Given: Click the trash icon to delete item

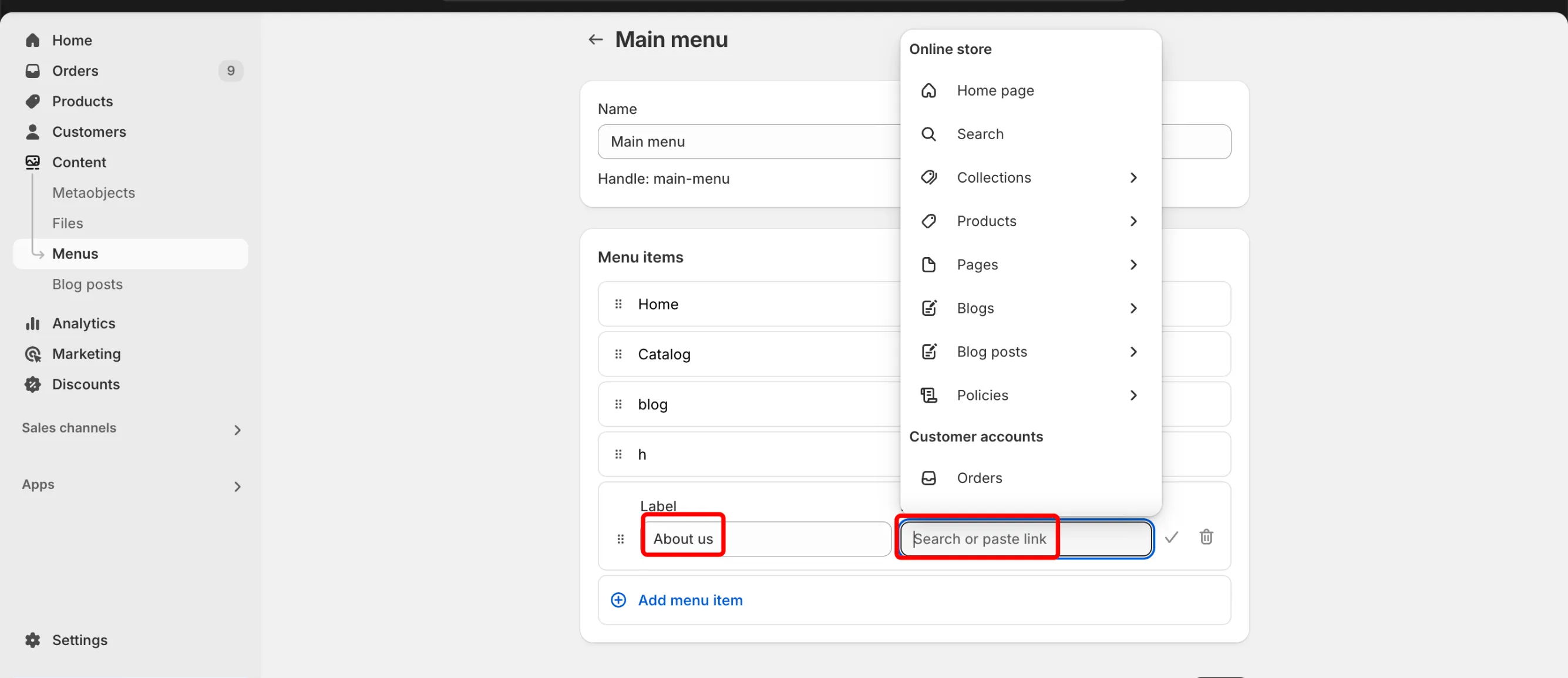Looking at the screenshot, I should pyautogui.click(x=1206, y=537).
